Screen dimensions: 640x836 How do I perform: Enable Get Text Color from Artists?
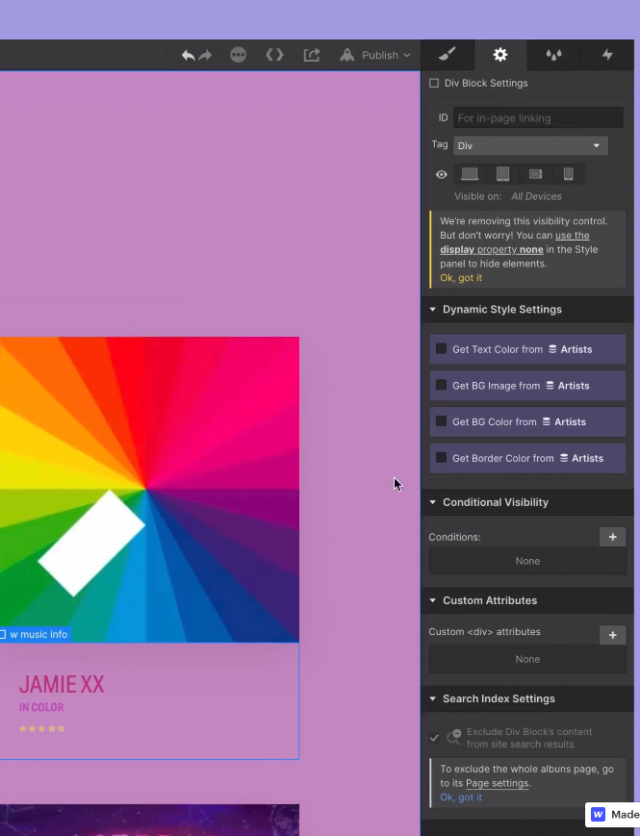pos(441,349)
